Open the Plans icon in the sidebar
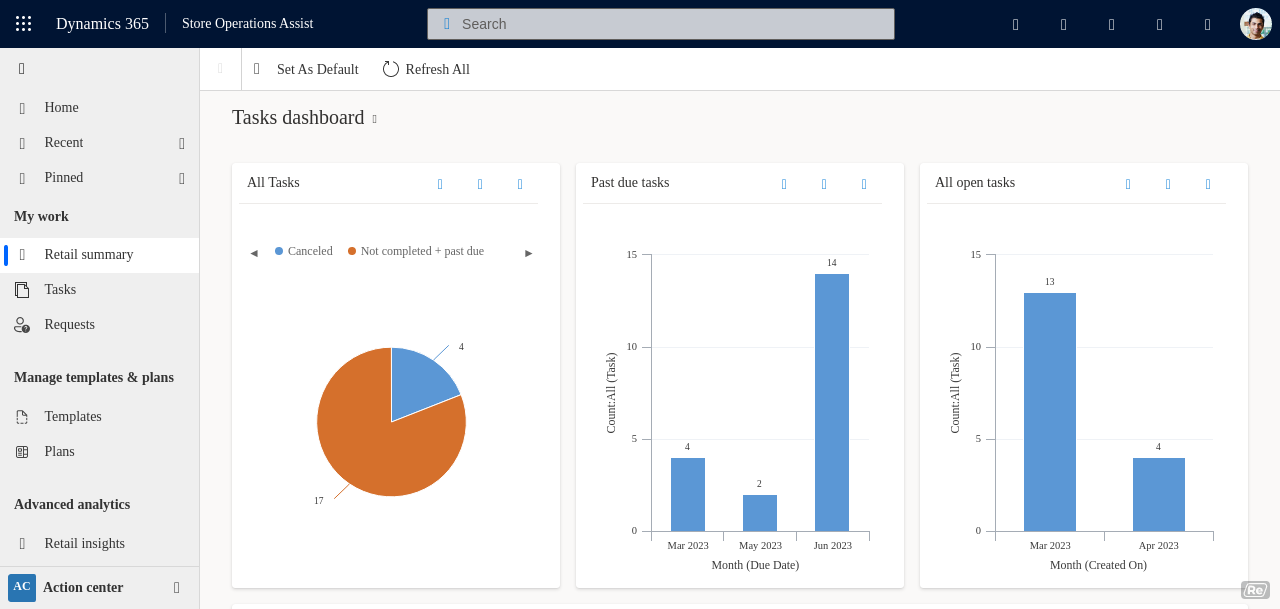The width and height of the screenshot is (1280, 609). [22, 451]
